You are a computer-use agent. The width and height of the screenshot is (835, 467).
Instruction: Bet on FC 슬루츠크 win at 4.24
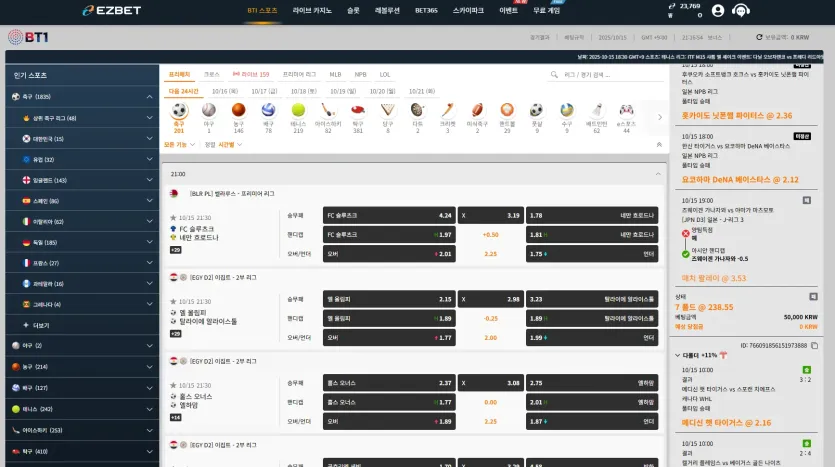389,216
